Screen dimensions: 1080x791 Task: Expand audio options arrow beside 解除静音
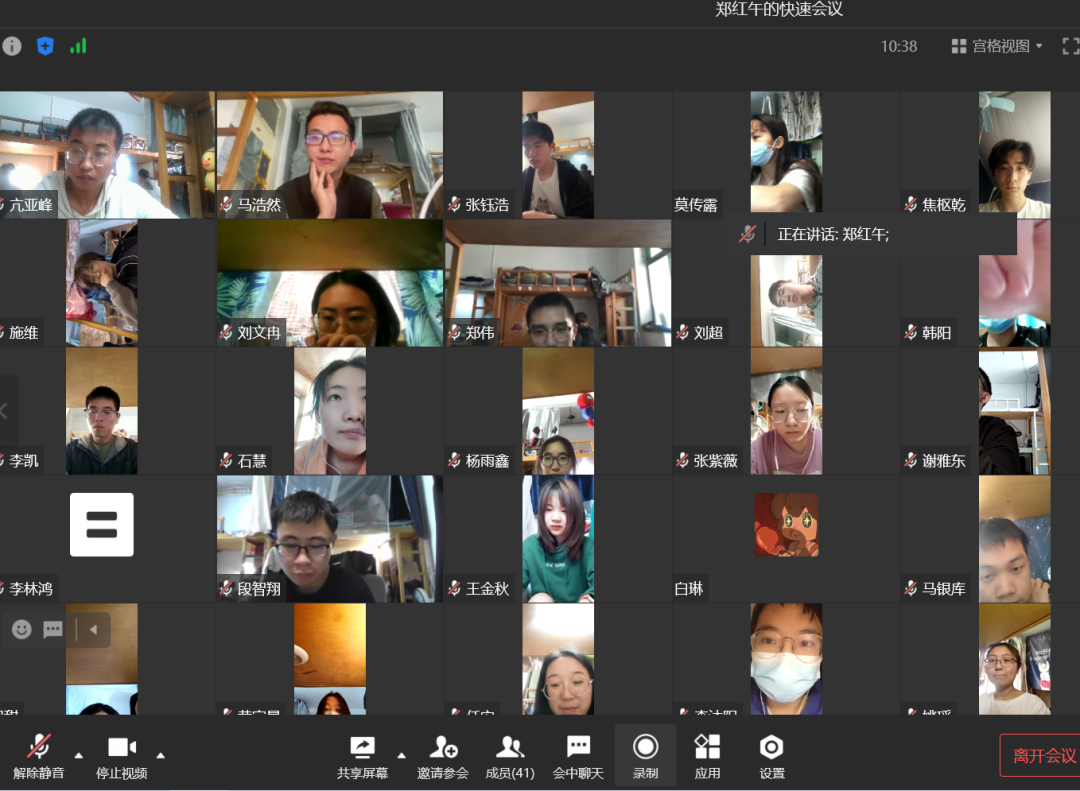(x=79, y=755)
